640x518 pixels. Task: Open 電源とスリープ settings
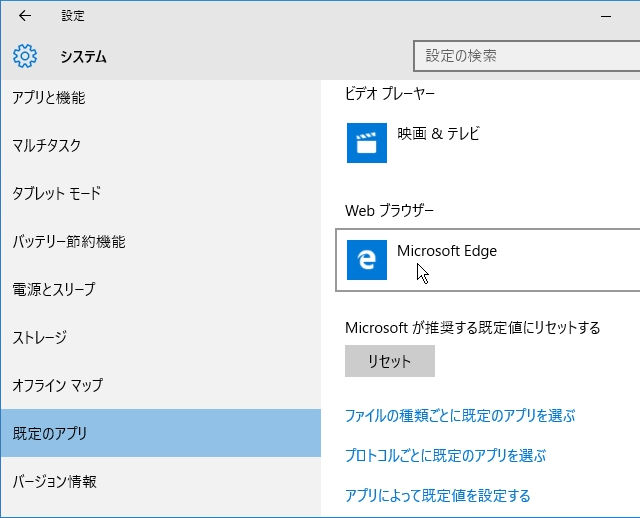[161, 289]
